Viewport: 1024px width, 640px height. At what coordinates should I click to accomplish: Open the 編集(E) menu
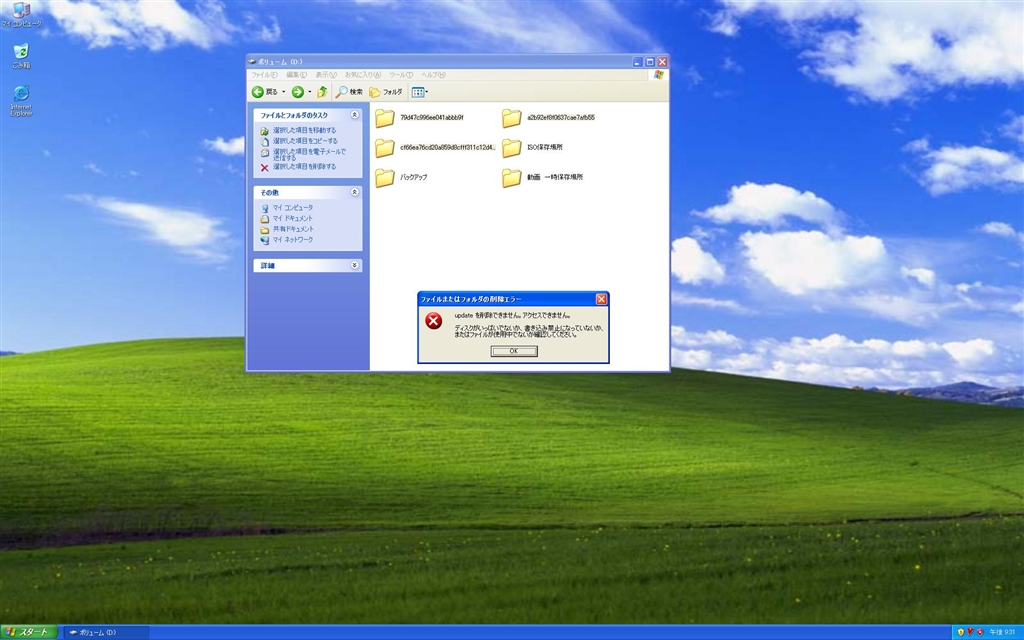(x=296, y=75)
